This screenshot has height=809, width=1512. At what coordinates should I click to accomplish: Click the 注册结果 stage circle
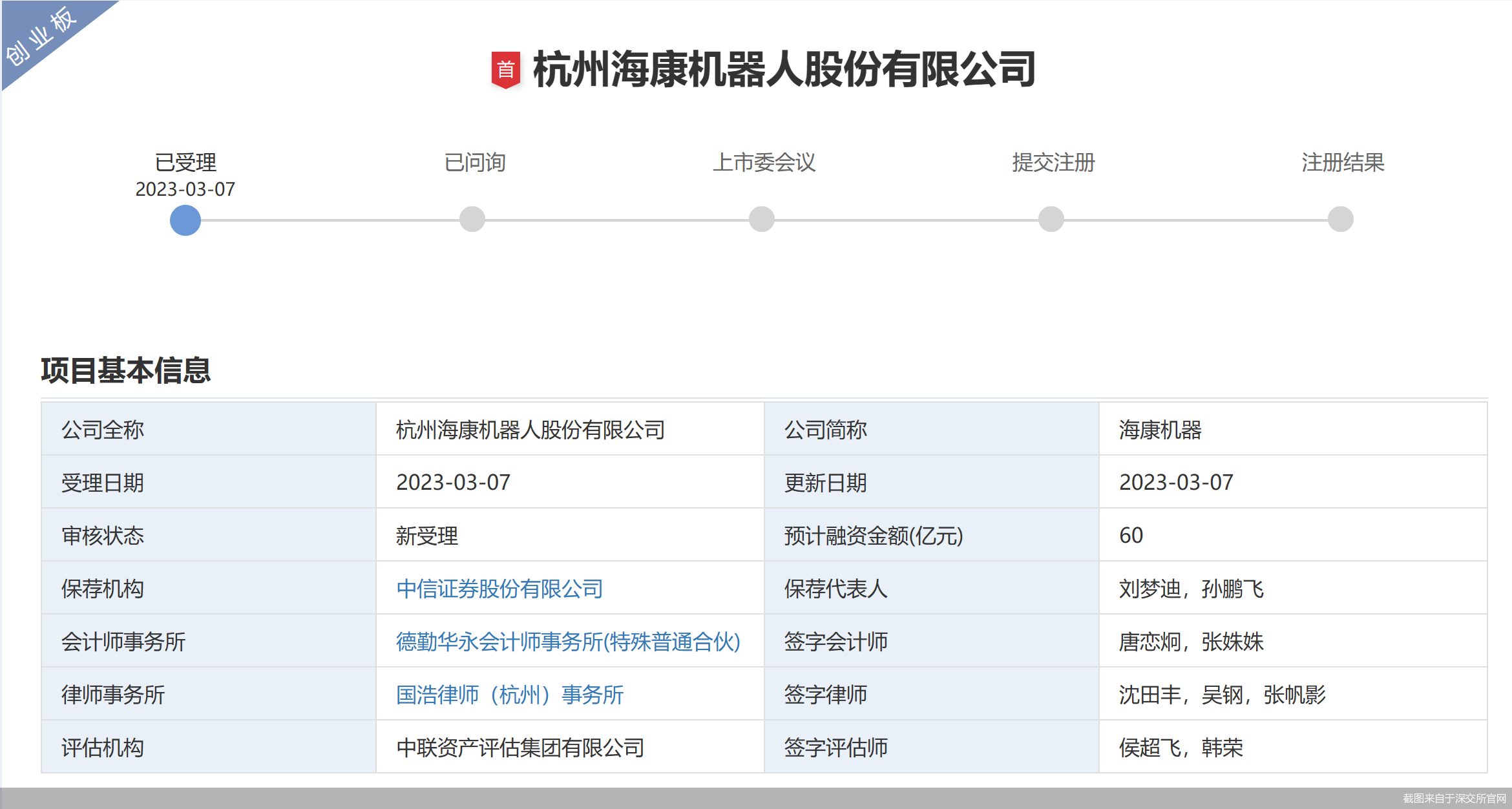click(x=1341, y=219)
